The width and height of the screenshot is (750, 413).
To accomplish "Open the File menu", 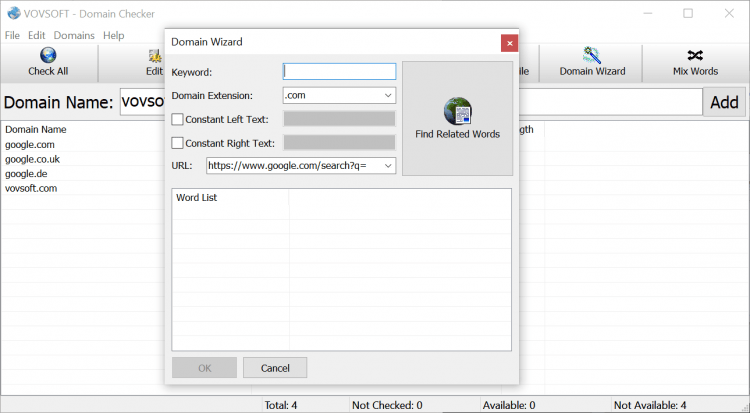I will pyautogui.click(x=12, y=35).
